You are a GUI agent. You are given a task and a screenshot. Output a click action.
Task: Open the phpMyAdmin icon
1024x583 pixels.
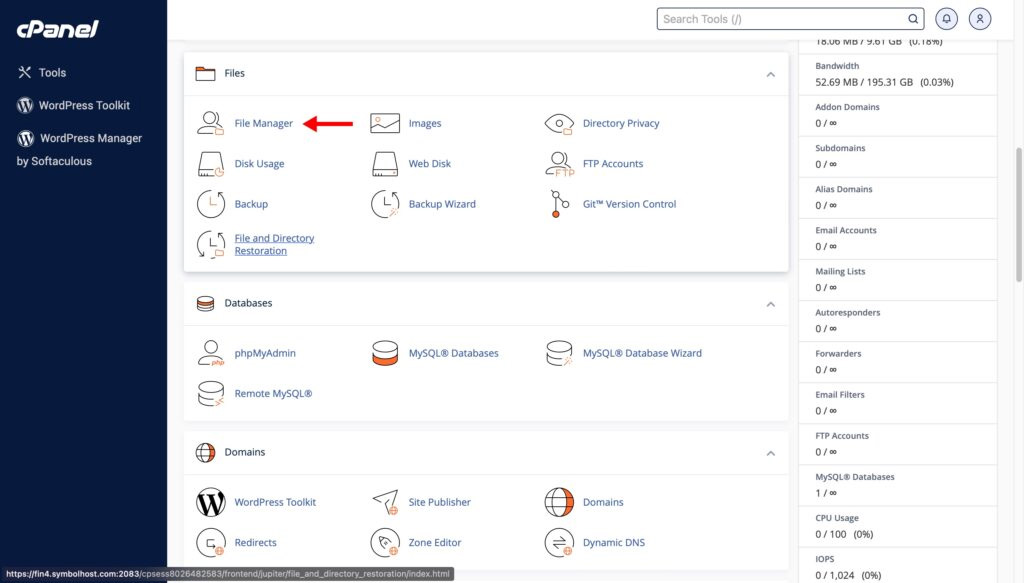tap(210, 353)
